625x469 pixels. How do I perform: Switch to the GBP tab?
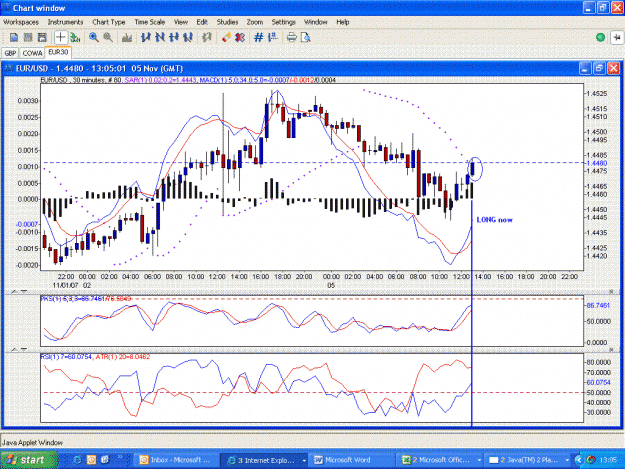10,53
